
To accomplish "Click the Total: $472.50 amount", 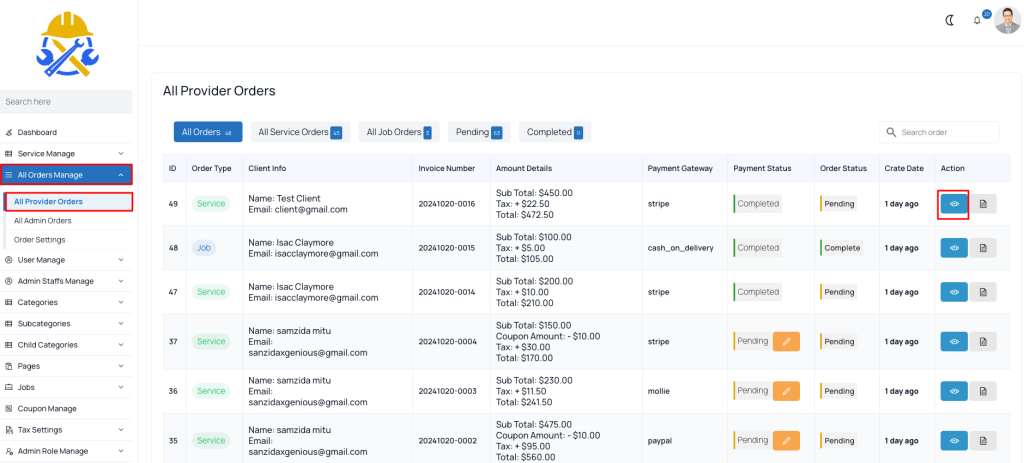I will 524,214.
